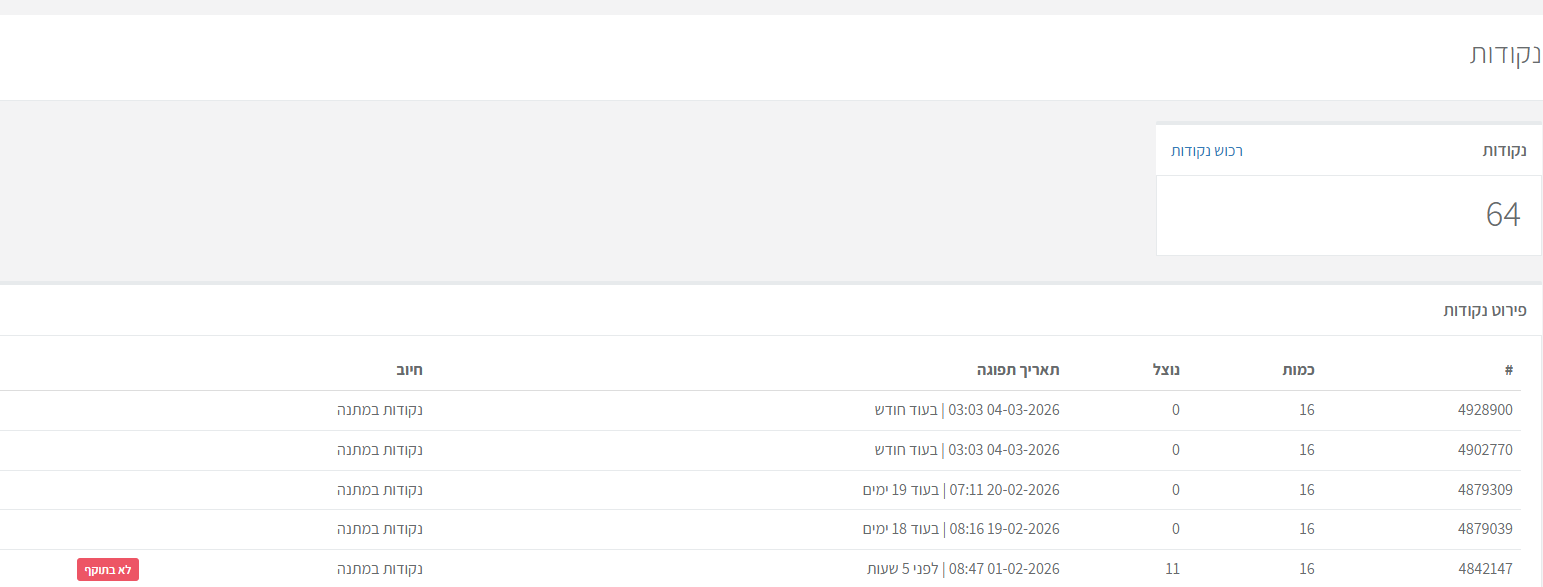Select record number 4928900
1543x587 pixels.
[x=1485, y=410]
